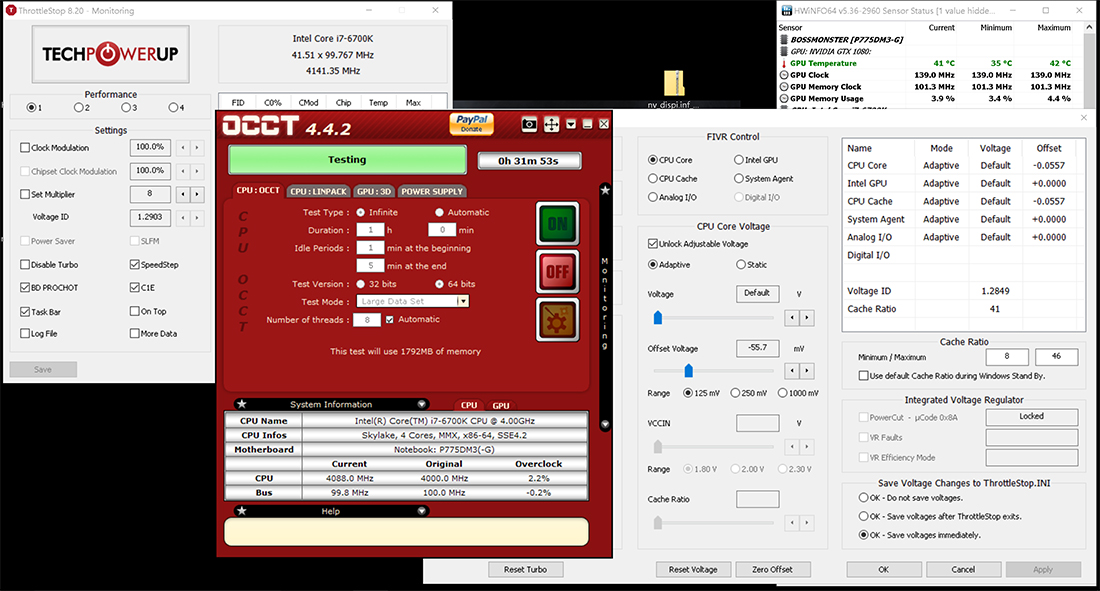This screenshot has height=591, width=1100.
Task: Click the green Testing progress bar
Action: point(347,160)
